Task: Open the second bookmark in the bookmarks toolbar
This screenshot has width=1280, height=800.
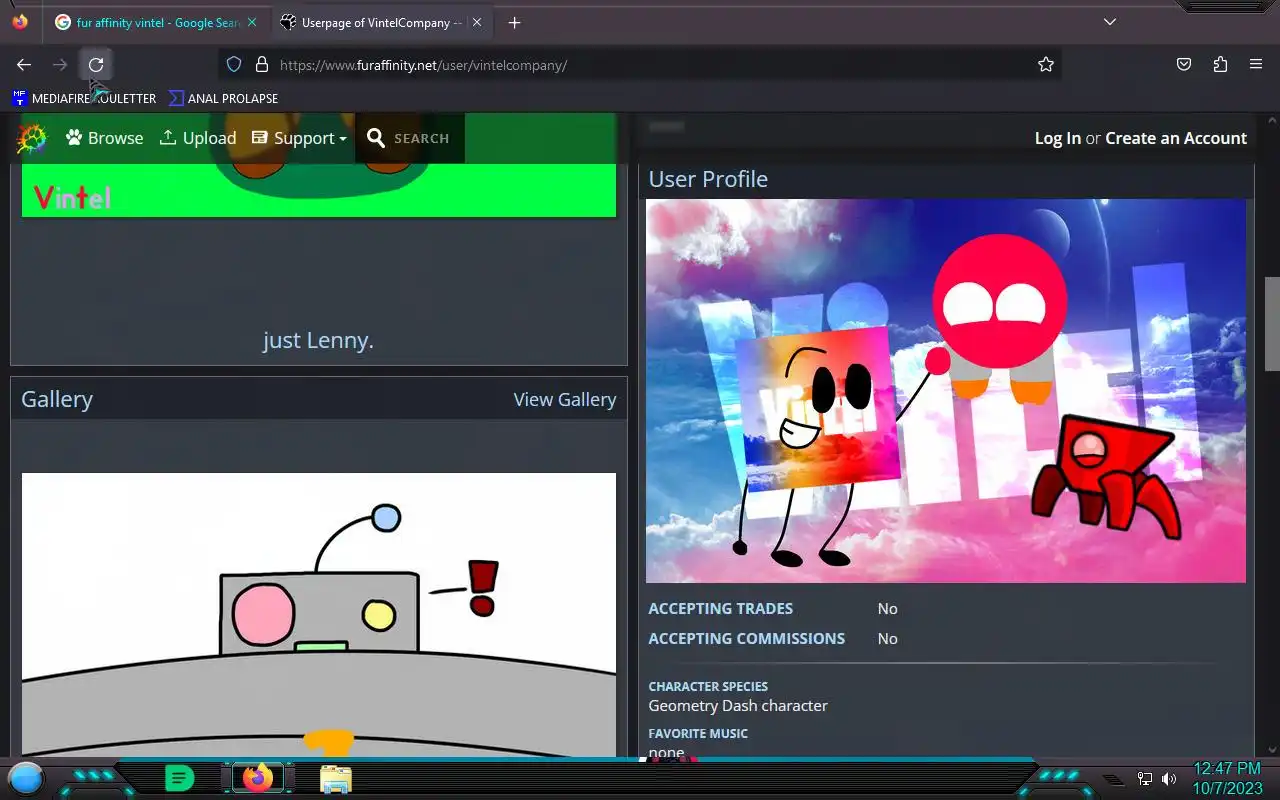Action: click(223, 98)
